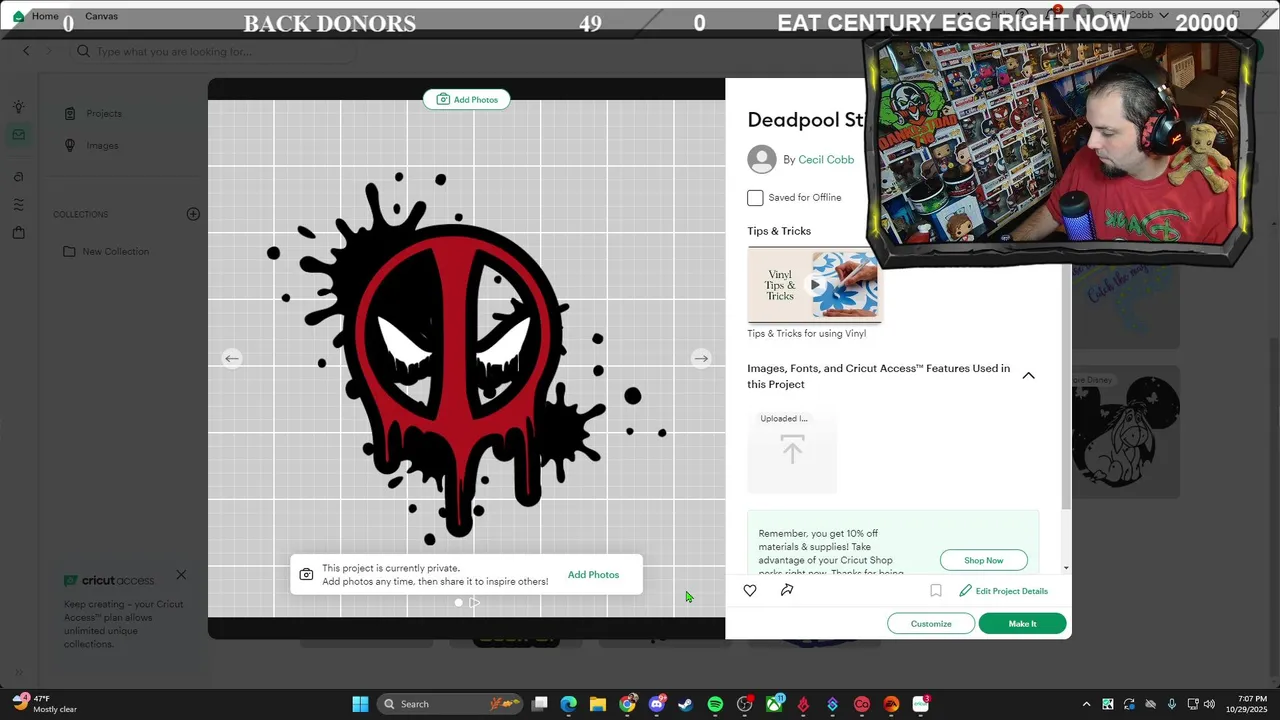Show hidden system tray icons
Screen dimensions: 1280x720
point(1086,704)
